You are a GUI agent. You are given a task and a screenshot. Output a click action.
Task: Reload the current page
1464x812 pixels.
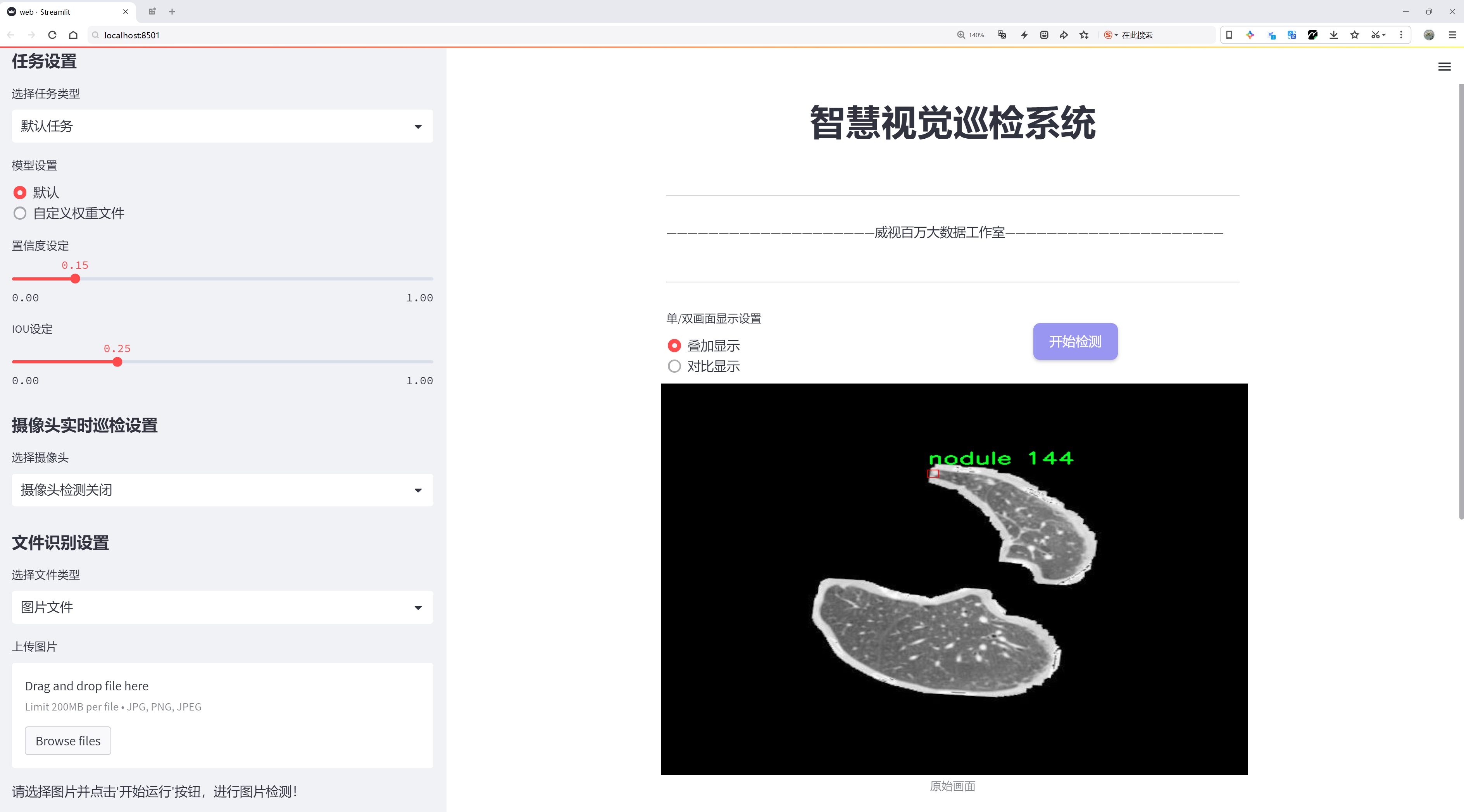tap(52, 34)
